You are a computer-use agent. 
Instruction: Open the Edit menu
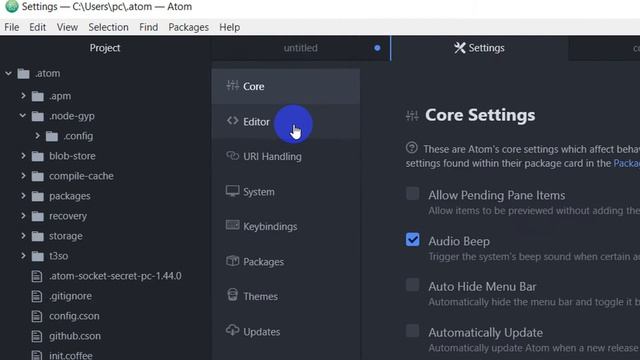coord(38,27)
